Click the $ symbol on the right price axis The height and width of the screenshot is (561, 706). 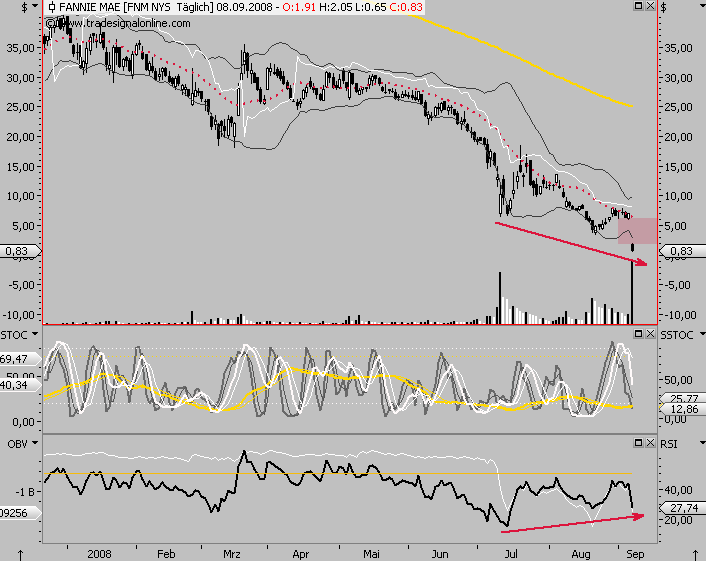click(664, 7)
